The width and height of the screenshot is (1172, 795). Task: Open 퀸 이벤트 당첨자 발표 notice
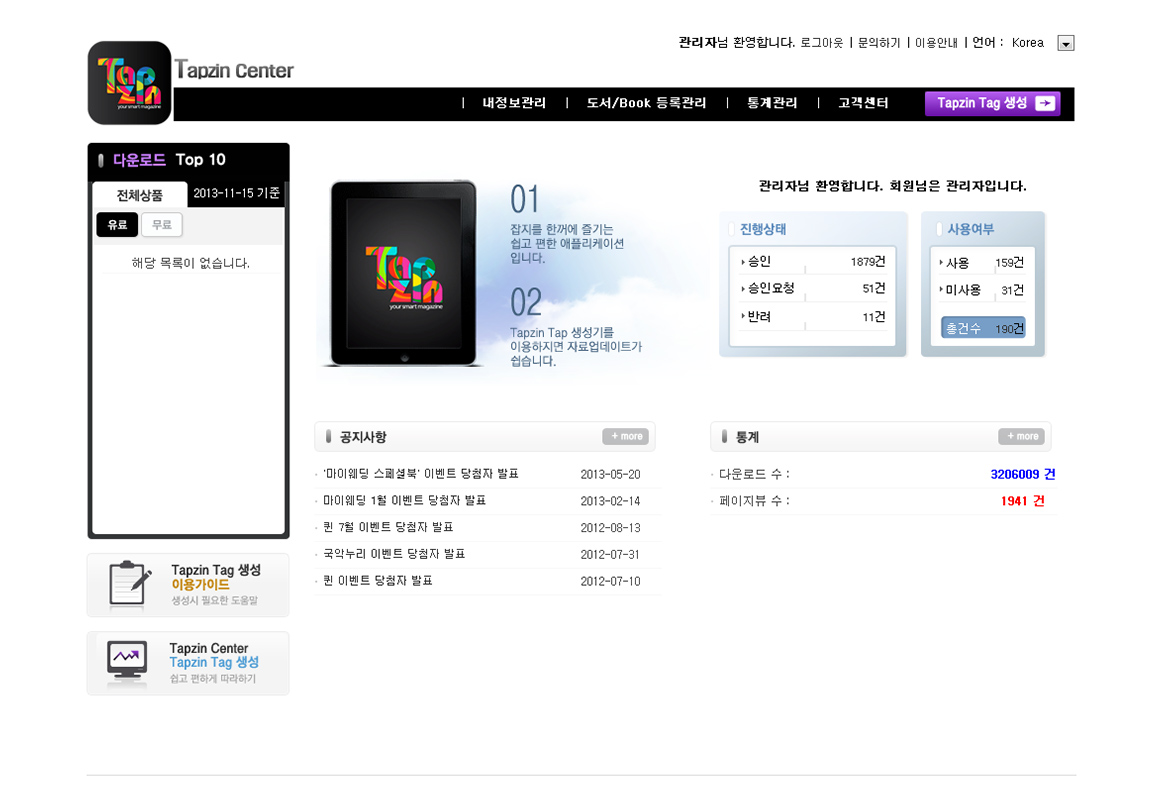tap(377, 581)
